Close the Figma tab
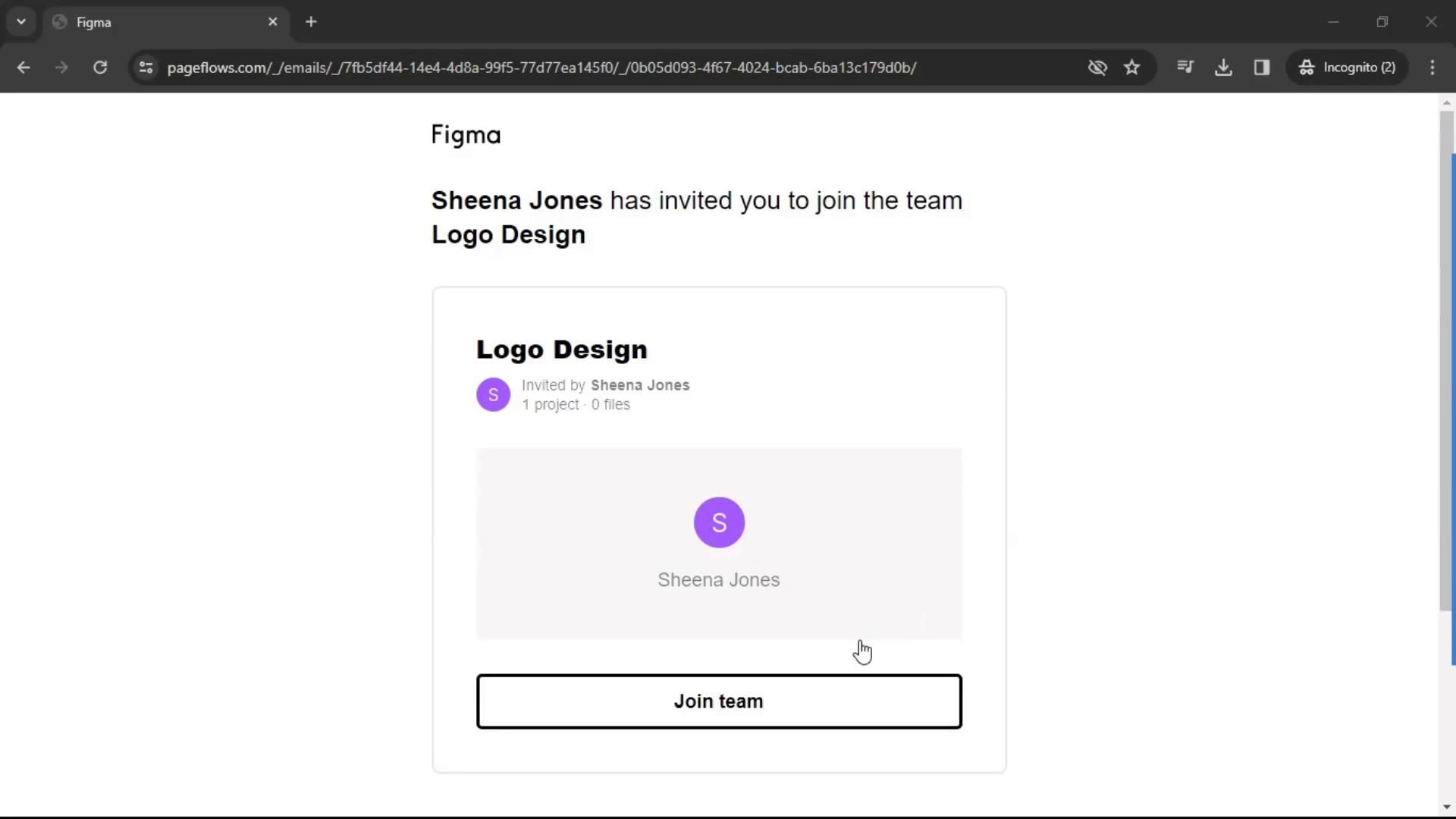1456x819 pixels. pyautogui.click(x=273, y=22)
